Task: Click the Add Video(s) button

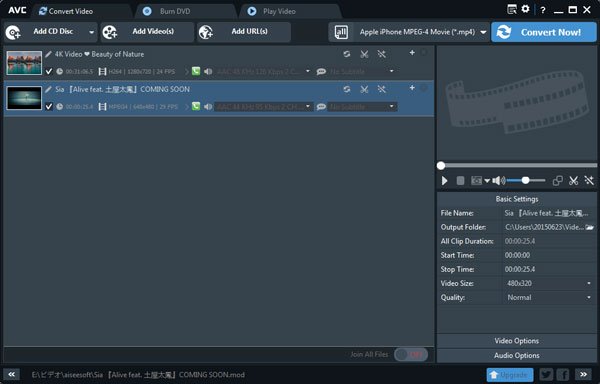Action: 147,32
